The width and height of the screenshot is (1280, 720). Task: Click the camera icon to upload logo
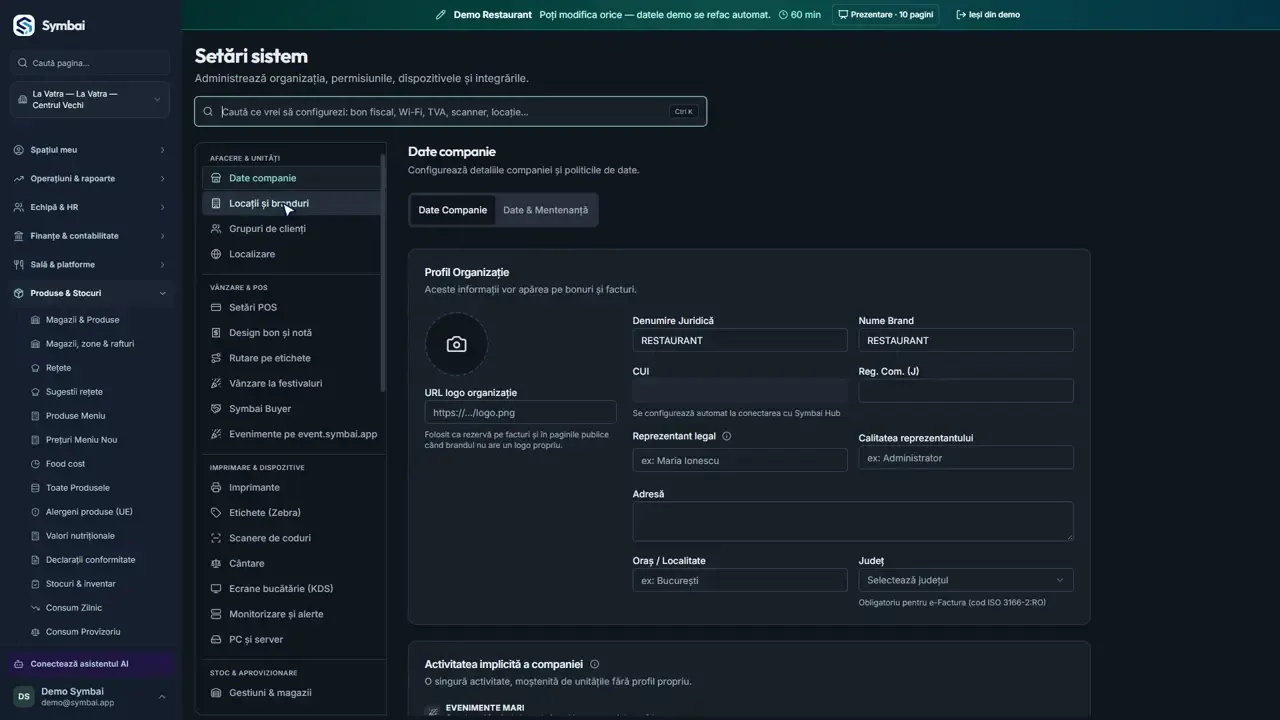pyautogui.click(x=456, y=344)
